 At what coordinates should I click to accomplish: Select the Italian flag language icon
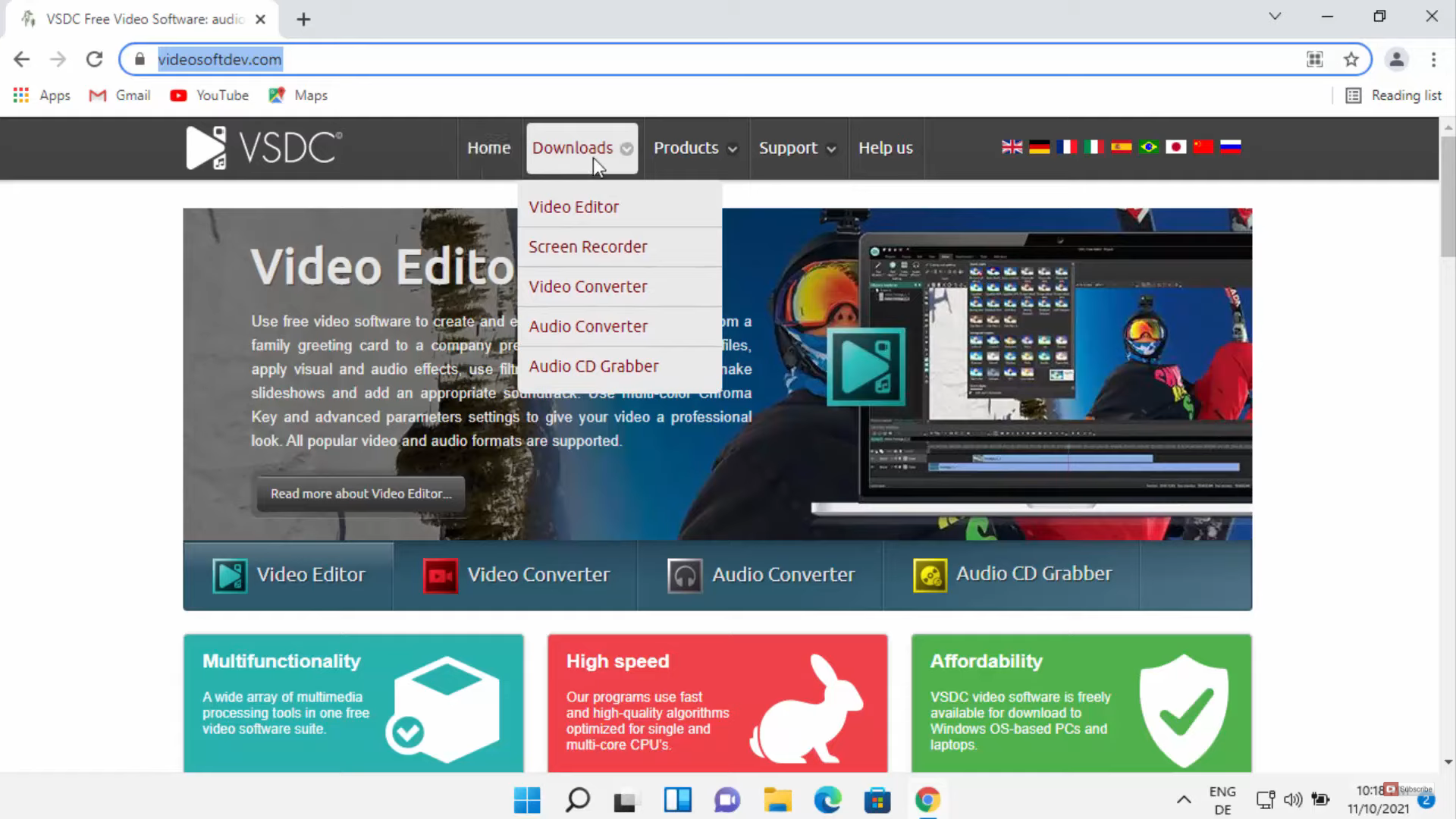(1094, 147)
